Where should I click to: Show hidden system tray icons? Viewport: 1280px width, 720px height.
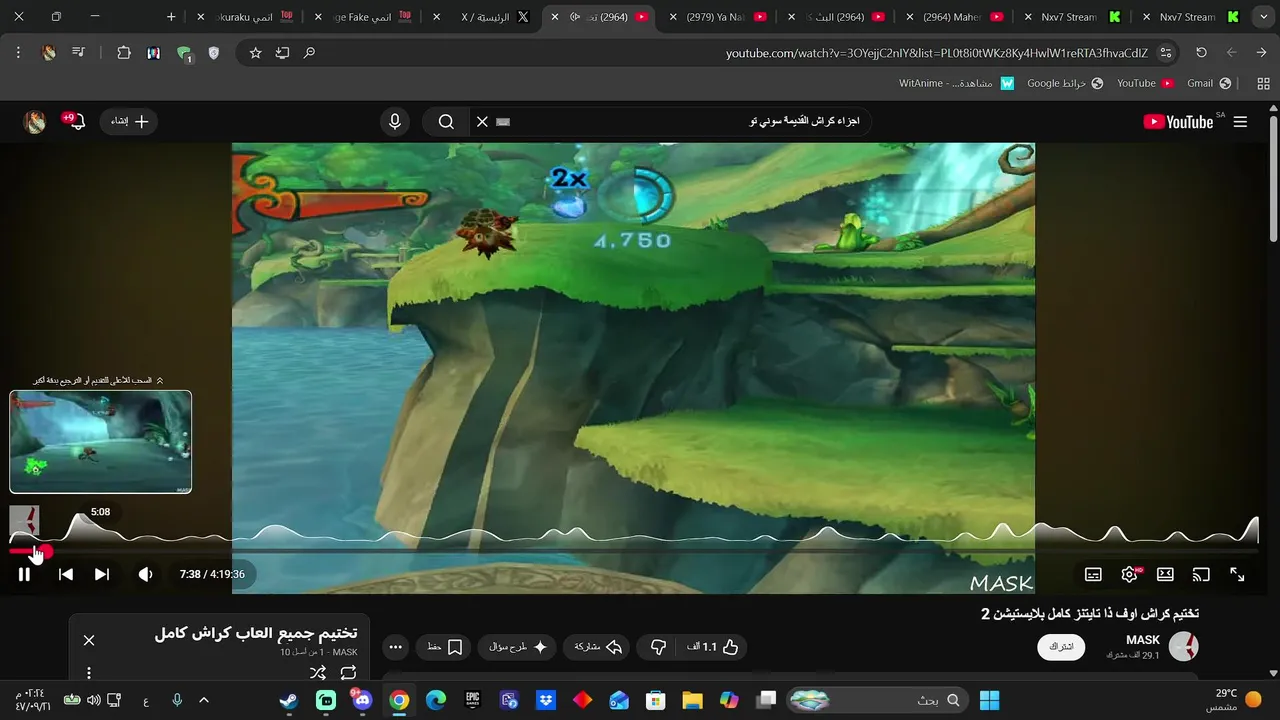(x=204, y=700)
